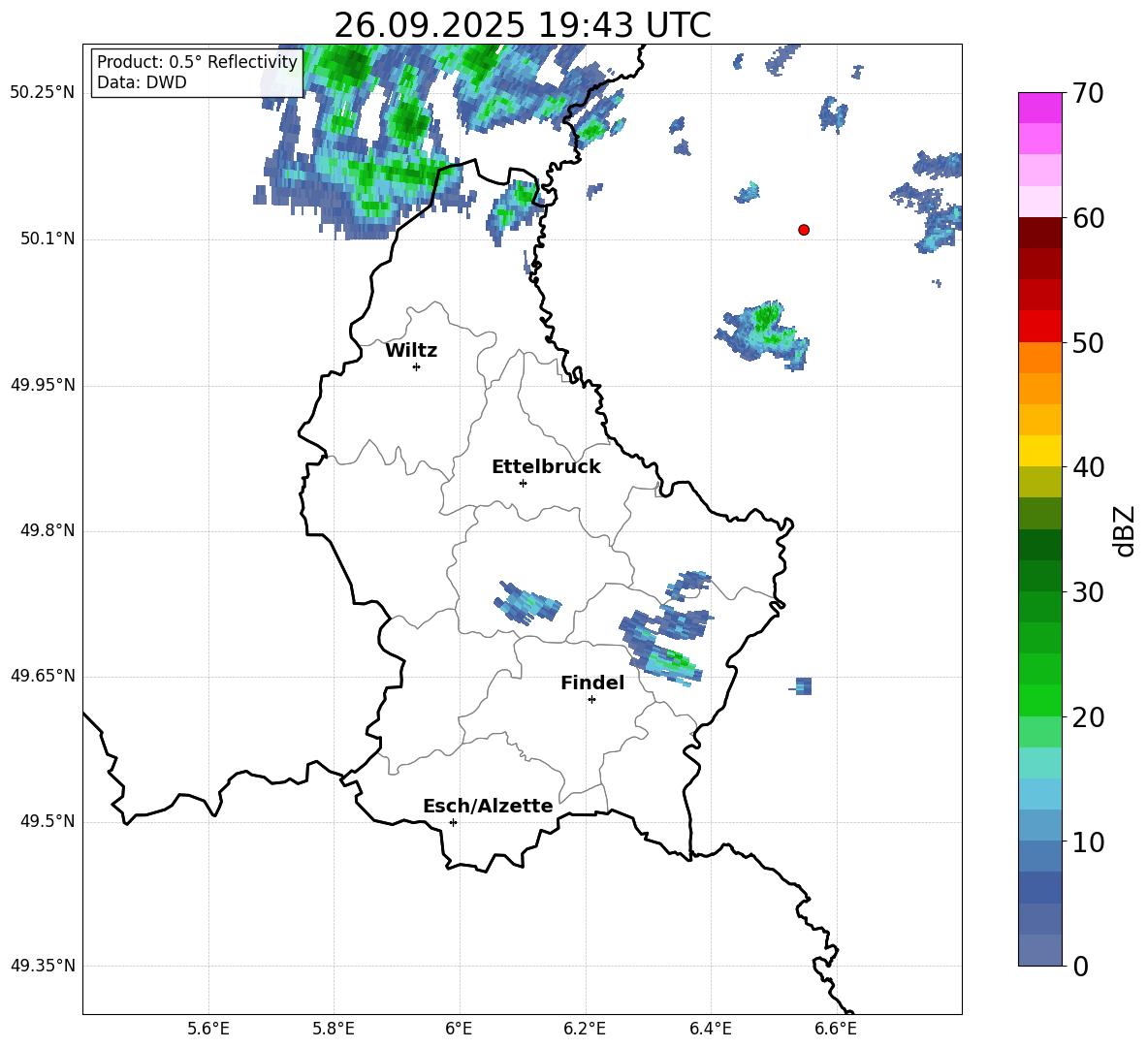Screen dimensions: 1148x1048
Task: Click the Wiltz station label
Action: (411, 351)
